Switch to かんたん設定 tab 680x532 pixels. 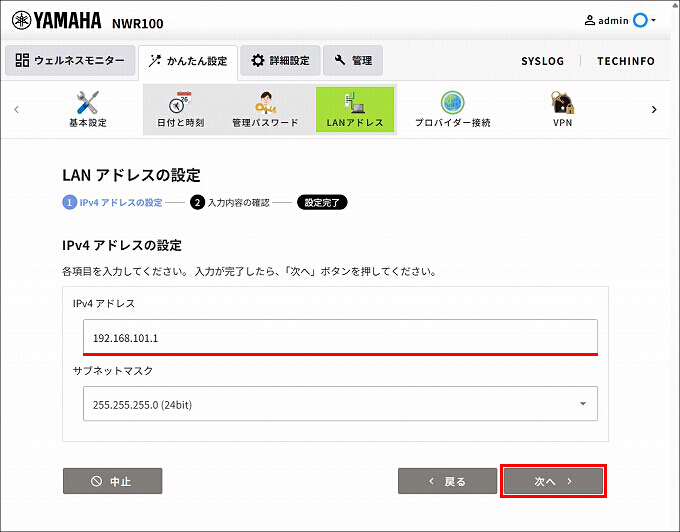tap(188, 61)
